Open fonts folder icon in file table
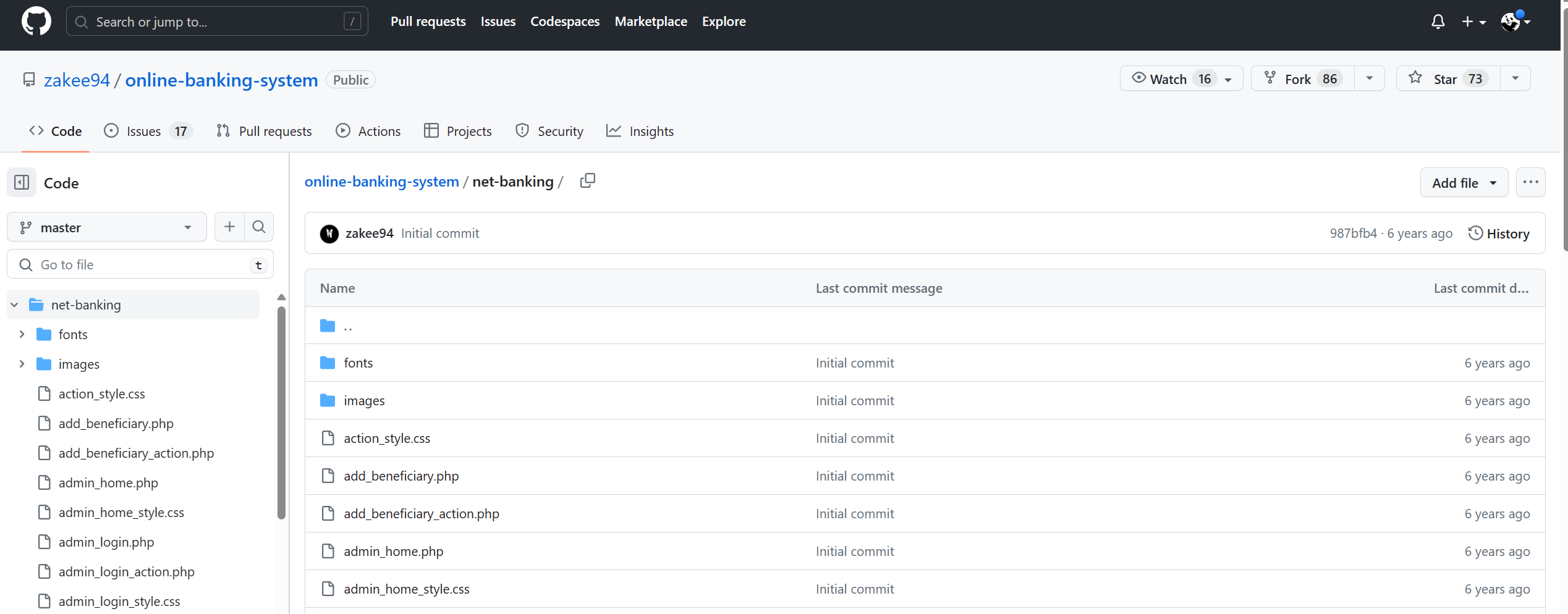Screen dimensions: 1568x614 pyautogui.click(x=328, y=363)
